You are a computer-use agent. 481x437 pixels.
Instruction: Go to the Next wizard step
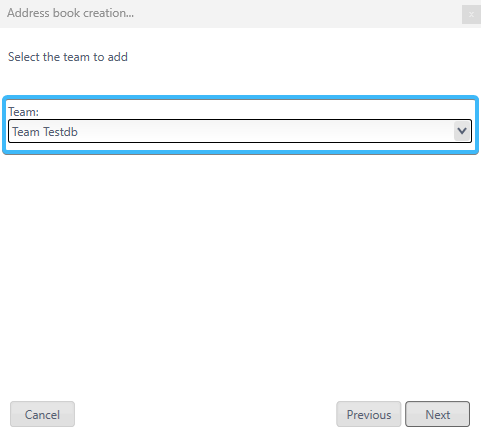click(x=437, y=414)
